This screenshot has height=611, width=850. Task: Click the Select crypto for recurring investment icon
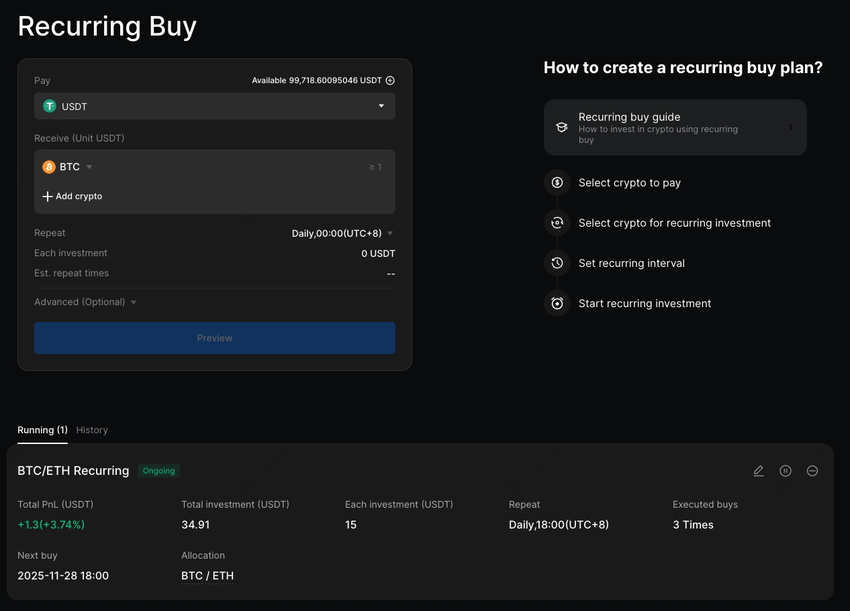557,223
